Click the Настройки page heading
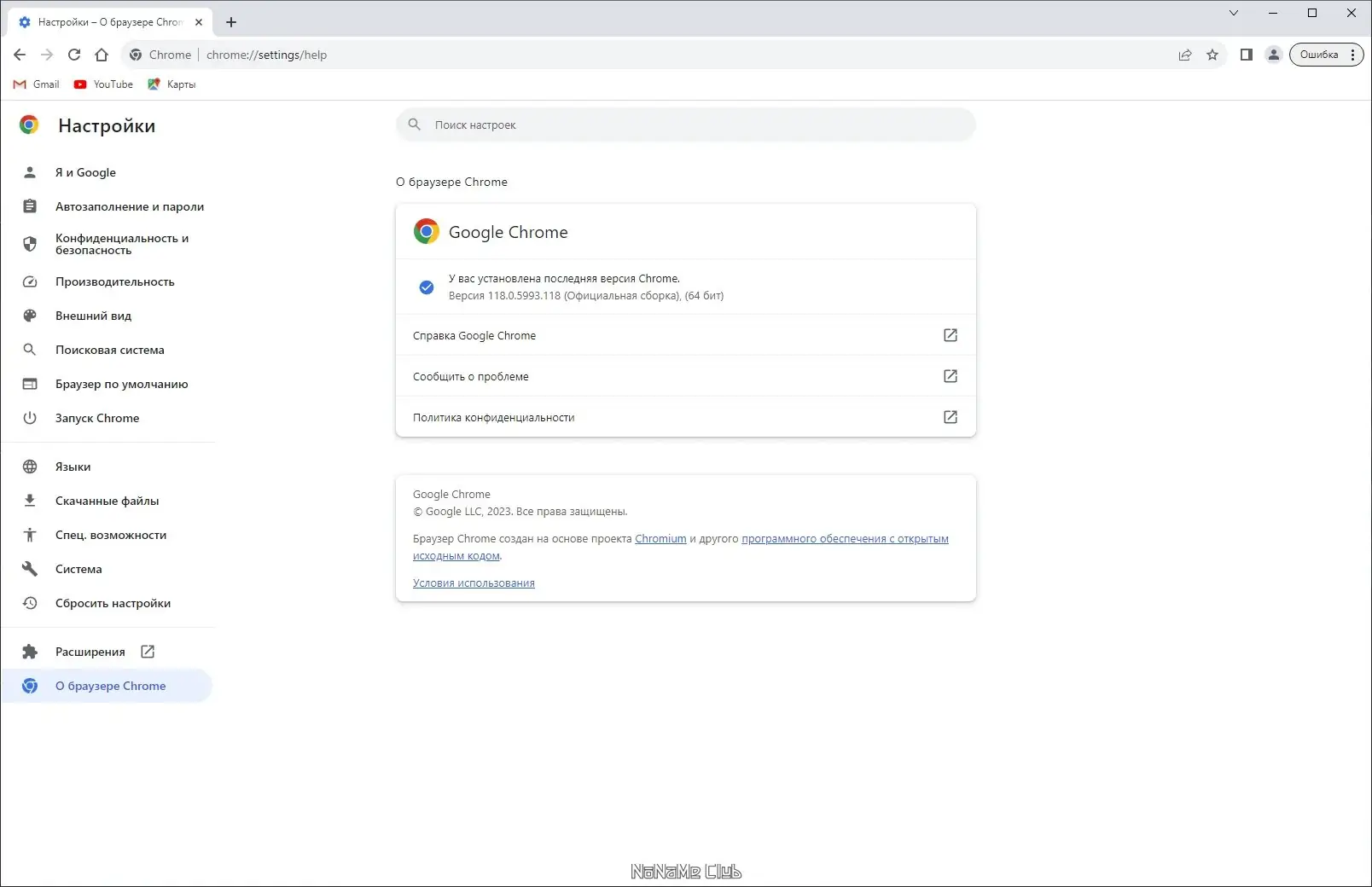This screenshot has height=887, width=1372. point(107,125)
